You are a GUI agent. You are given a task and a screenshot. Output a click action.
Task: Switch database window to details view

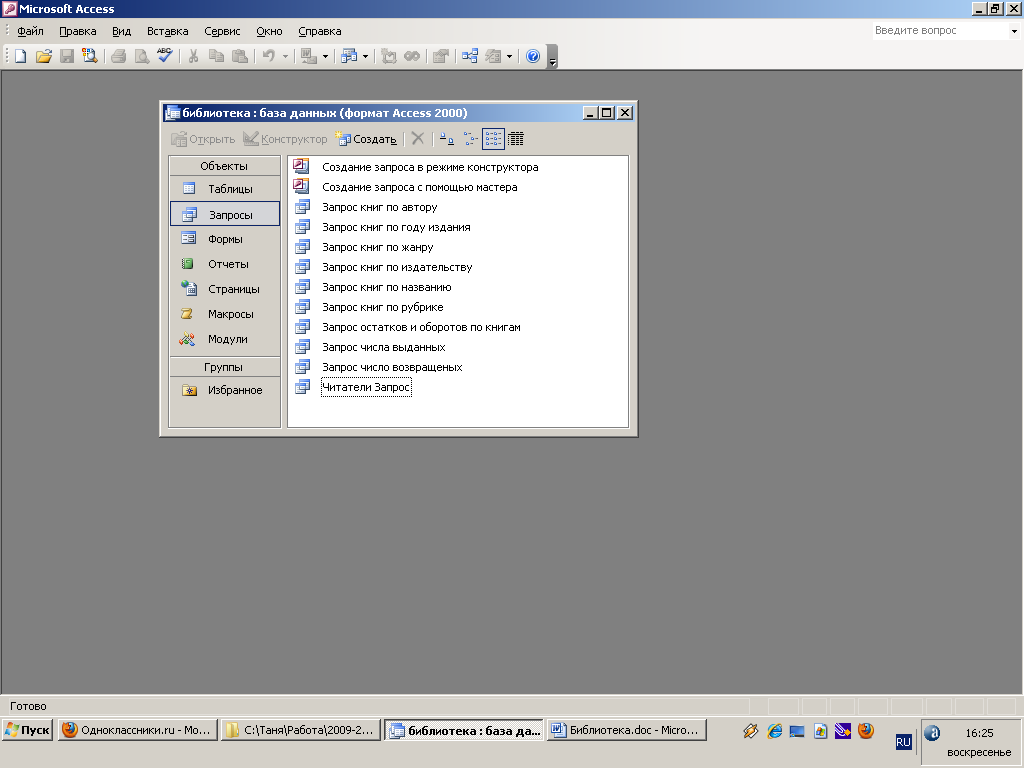click(516, 138)
